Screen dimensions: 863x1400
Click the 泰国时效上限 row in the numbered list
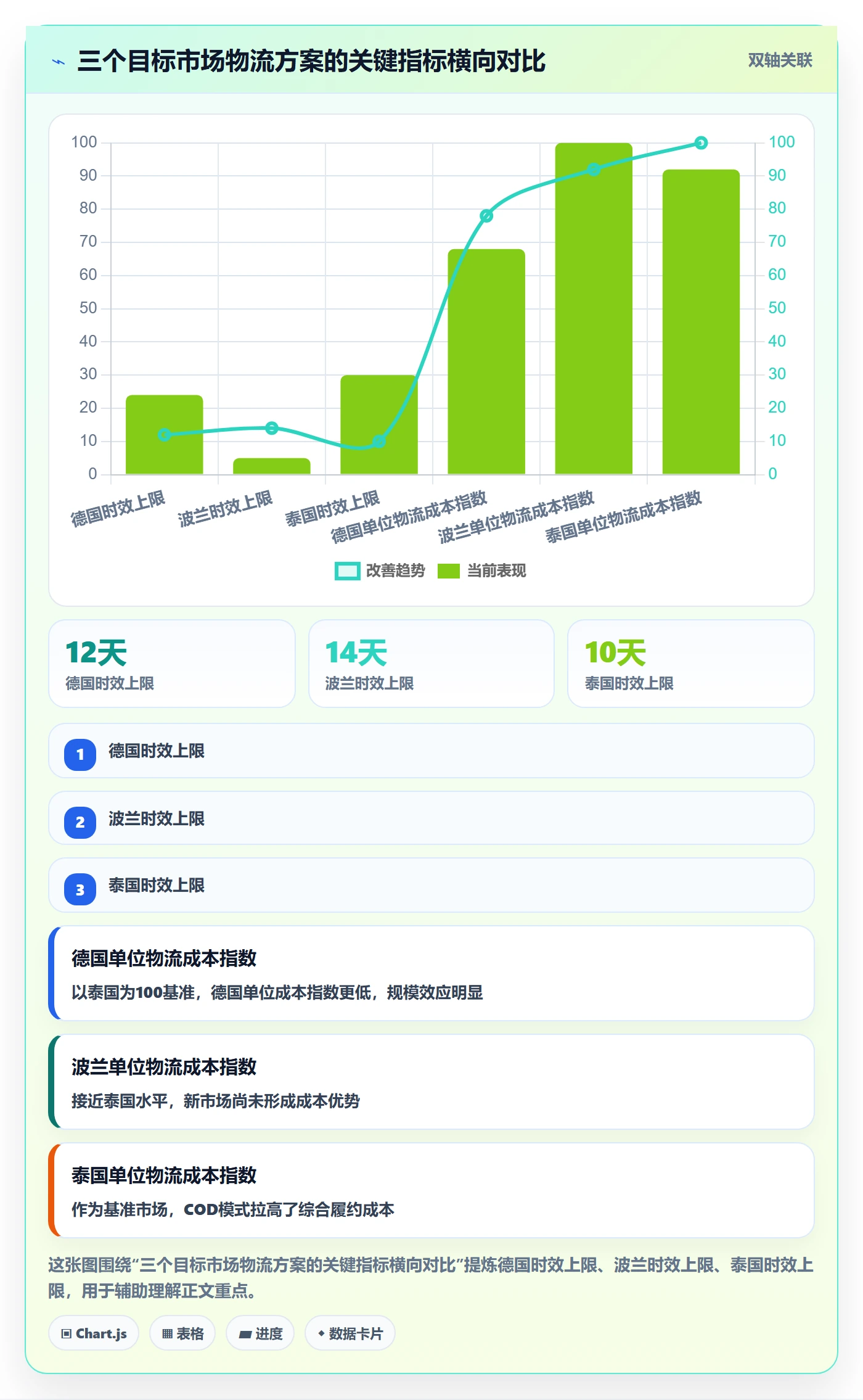[x=431, y=886]
